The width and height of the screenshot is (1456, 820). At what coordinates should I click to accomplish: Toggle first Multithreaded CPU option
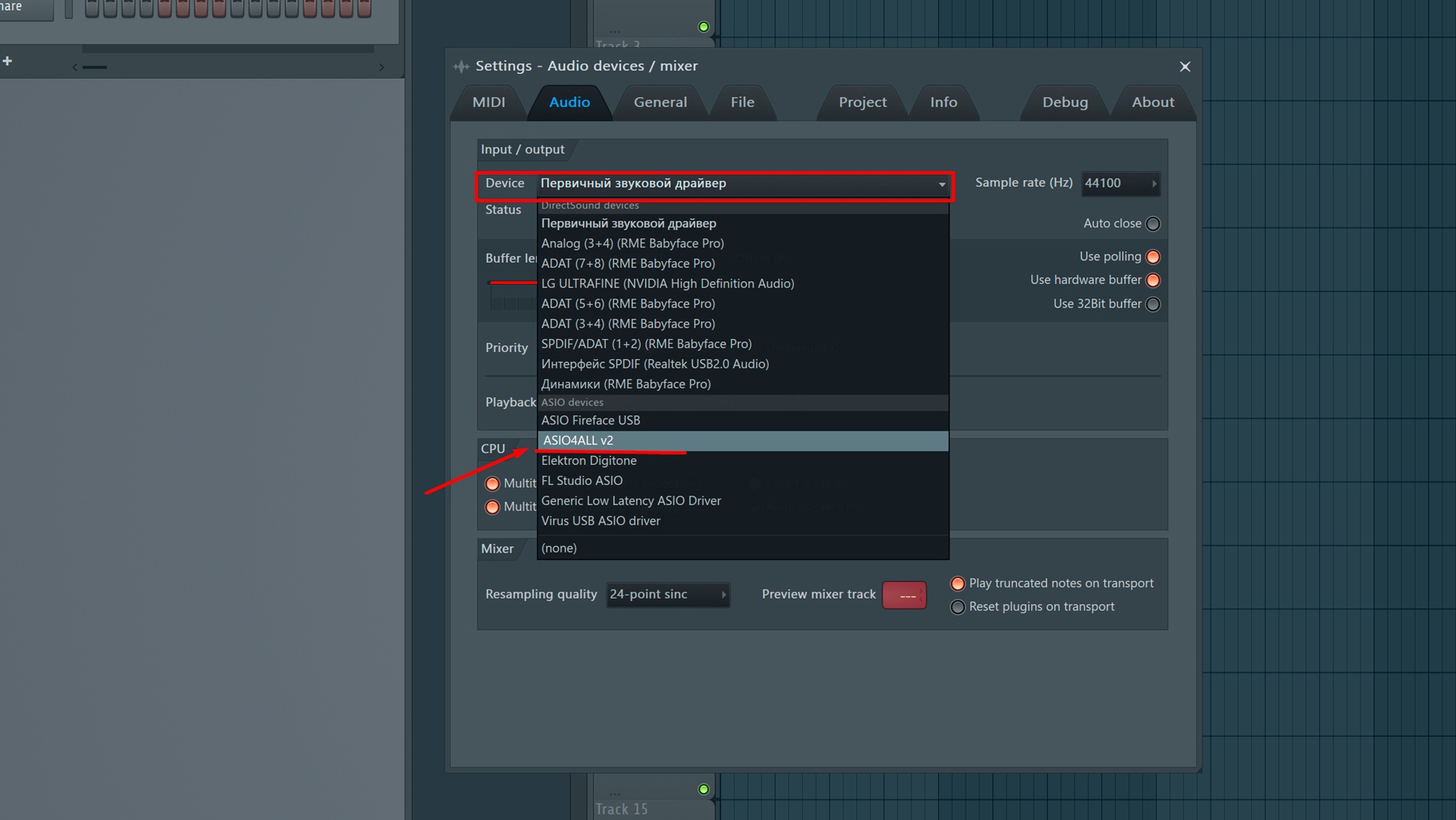tap(493, 483)
